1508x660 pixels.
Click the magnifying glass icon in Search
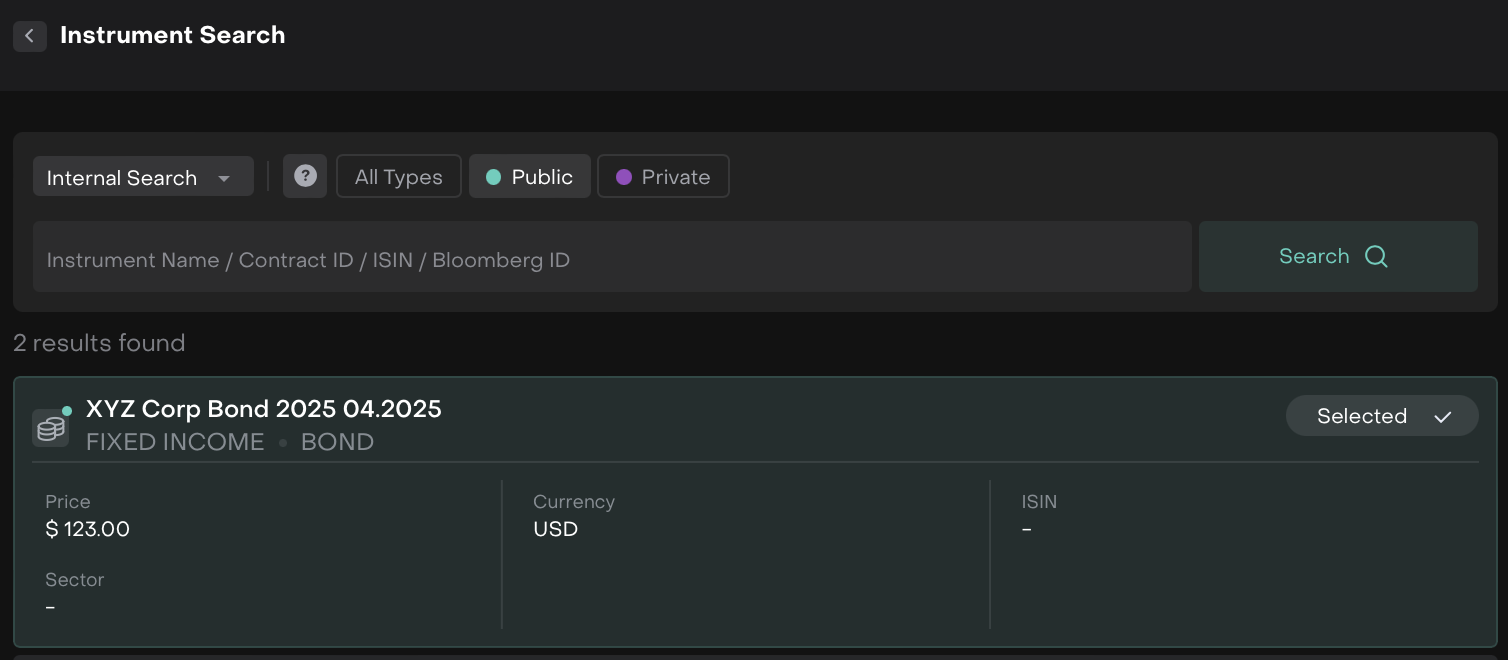[x=1376, y=256]
